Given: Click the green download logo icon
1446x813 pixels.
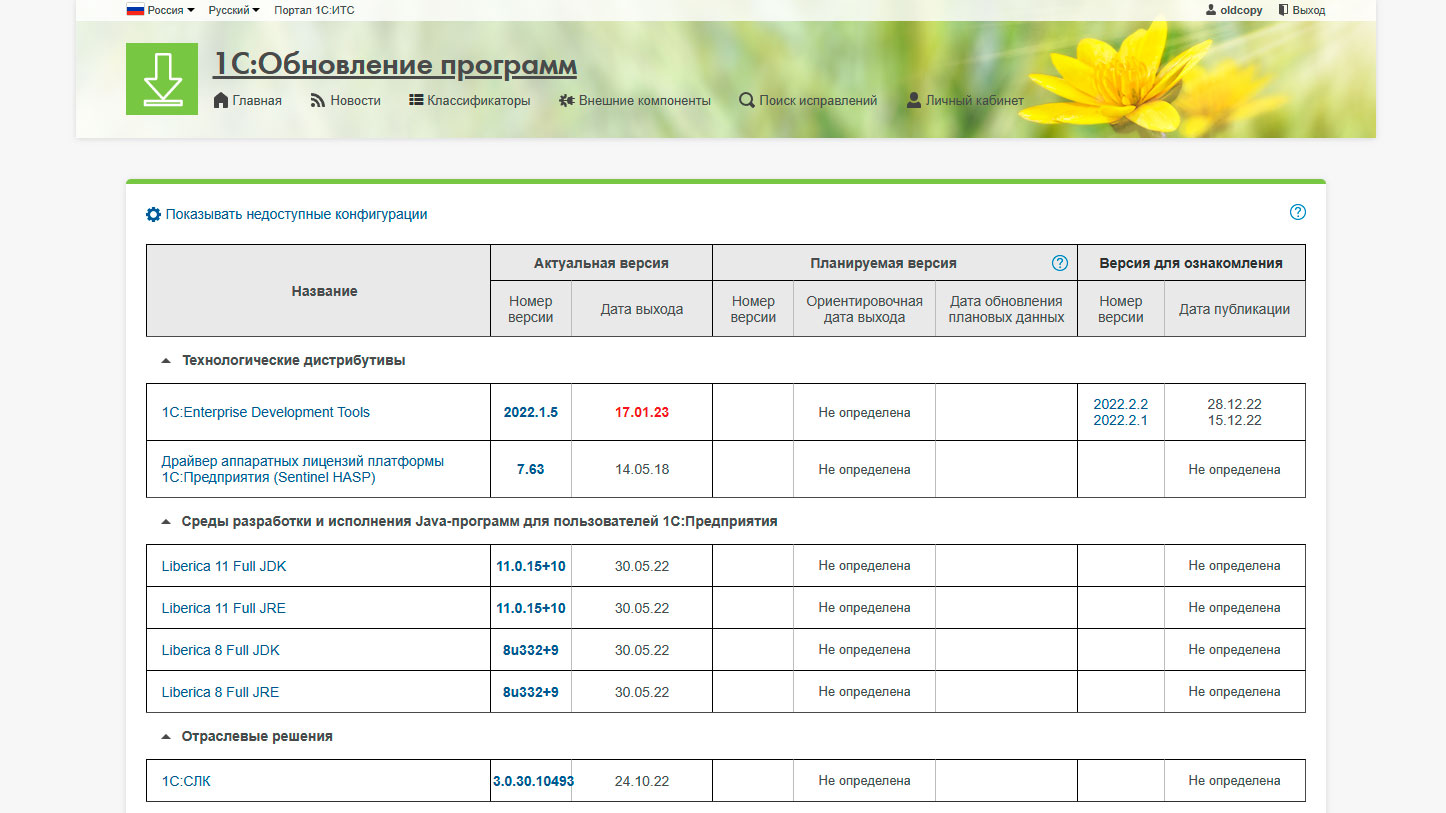Looking at the screenshot, I should (161, 79).
